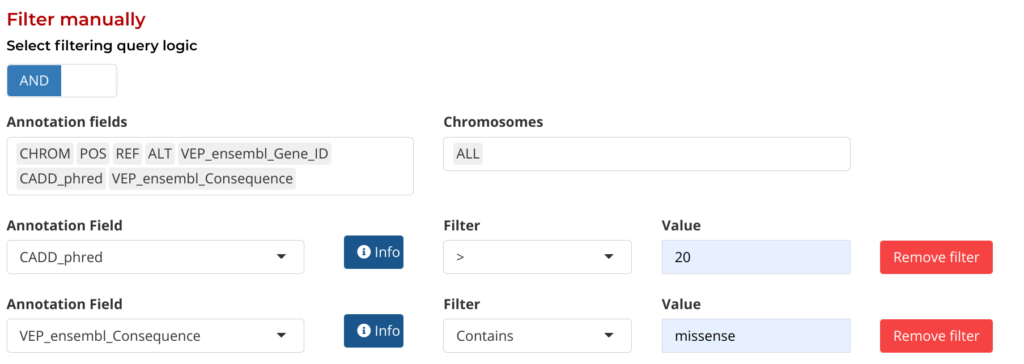The width and height of the screenshot is (1024, 364).
Task: Select the VEP_ensembl_Gene_ID tag
Action: 255,154
